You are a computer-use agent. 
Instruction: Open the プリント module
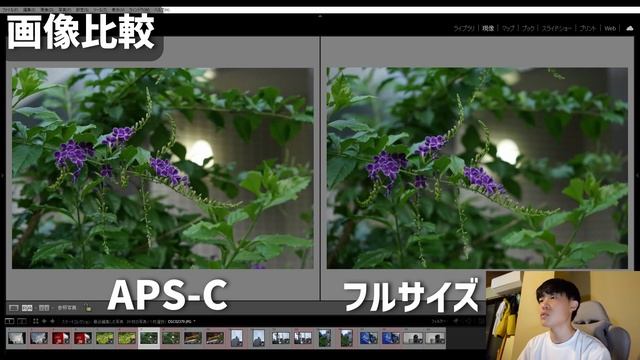[588, 28]
